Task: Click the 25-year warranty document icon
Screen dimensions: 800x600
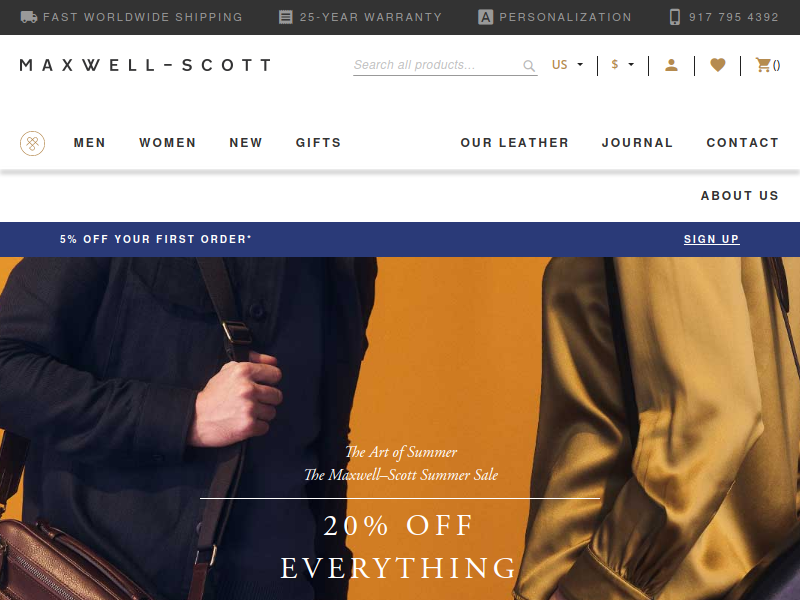Action: 286,17
